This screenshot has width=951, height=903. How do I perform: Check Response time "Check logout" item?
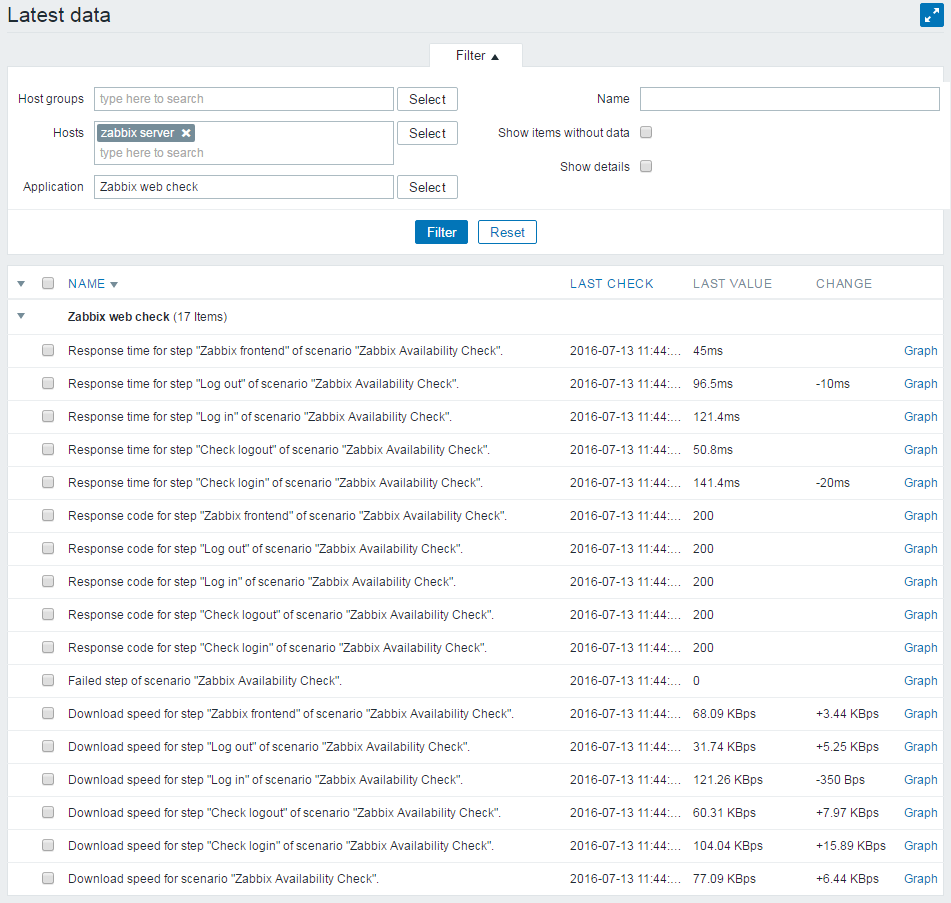click(x=48, y=449)
